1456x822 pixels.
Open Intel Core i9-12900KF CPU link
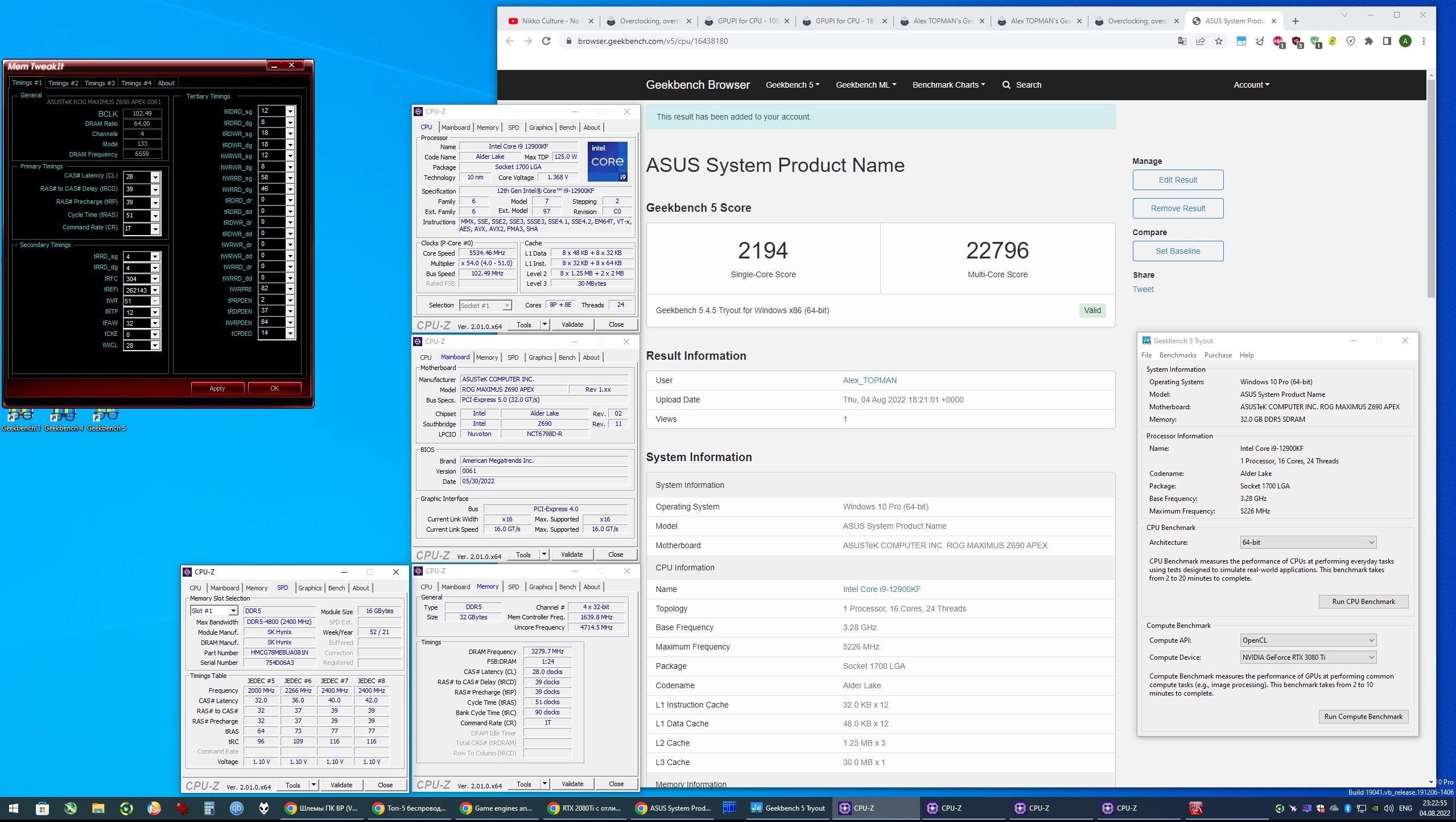tap(881, 589)
